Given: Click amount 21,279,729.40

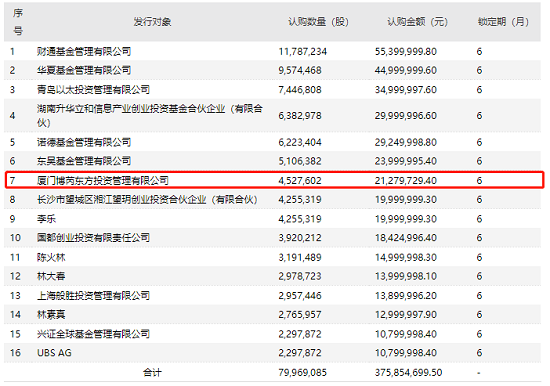Looking at the screenshot, I should click(x=406, y=180).
